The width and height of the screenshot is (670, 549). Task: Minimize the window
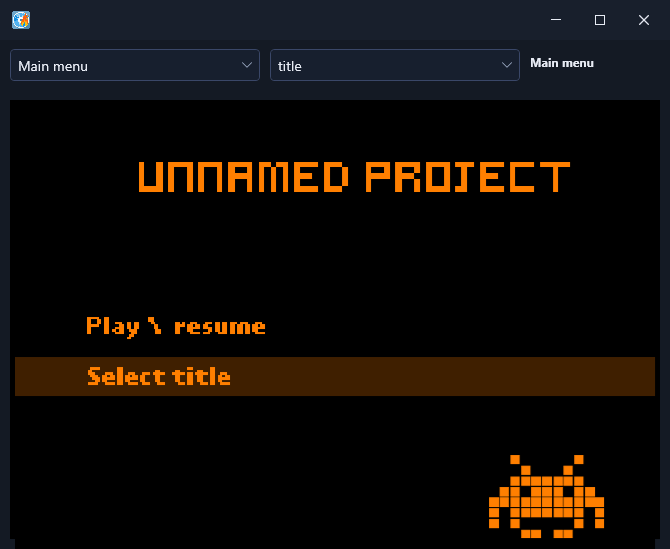[x=555, y=20]
